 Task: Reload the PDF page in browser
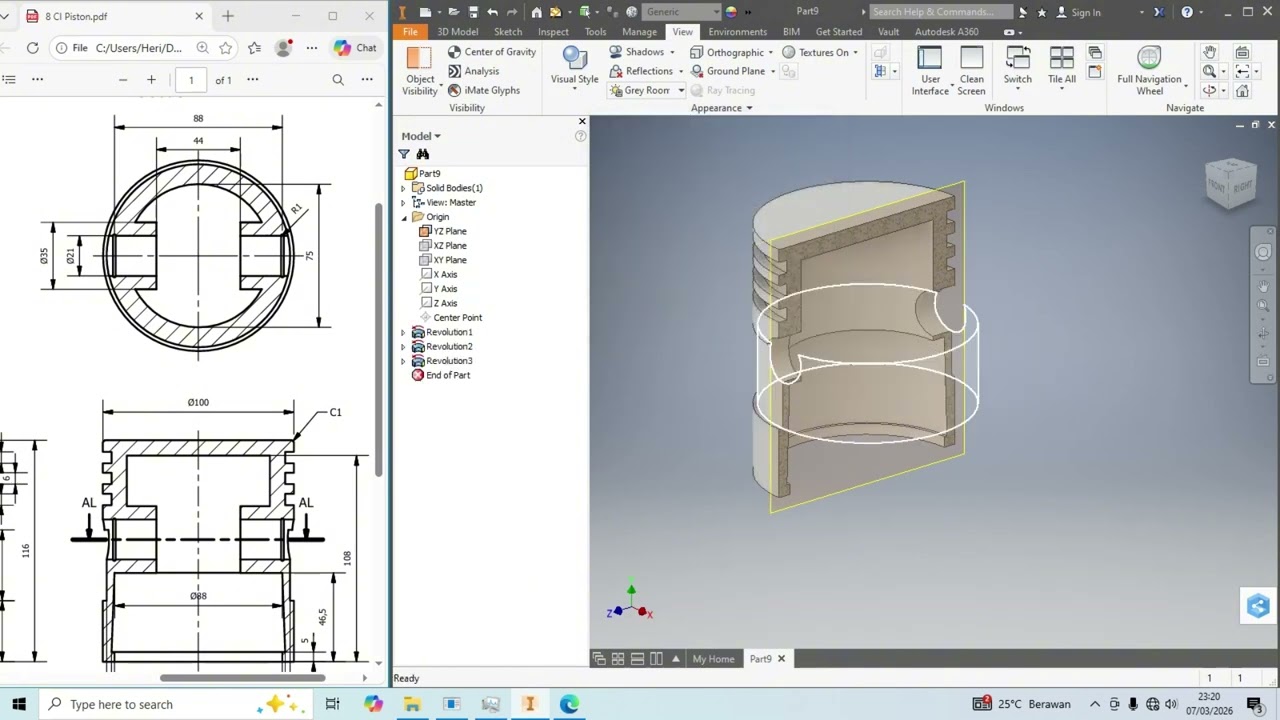pos(32,48)
